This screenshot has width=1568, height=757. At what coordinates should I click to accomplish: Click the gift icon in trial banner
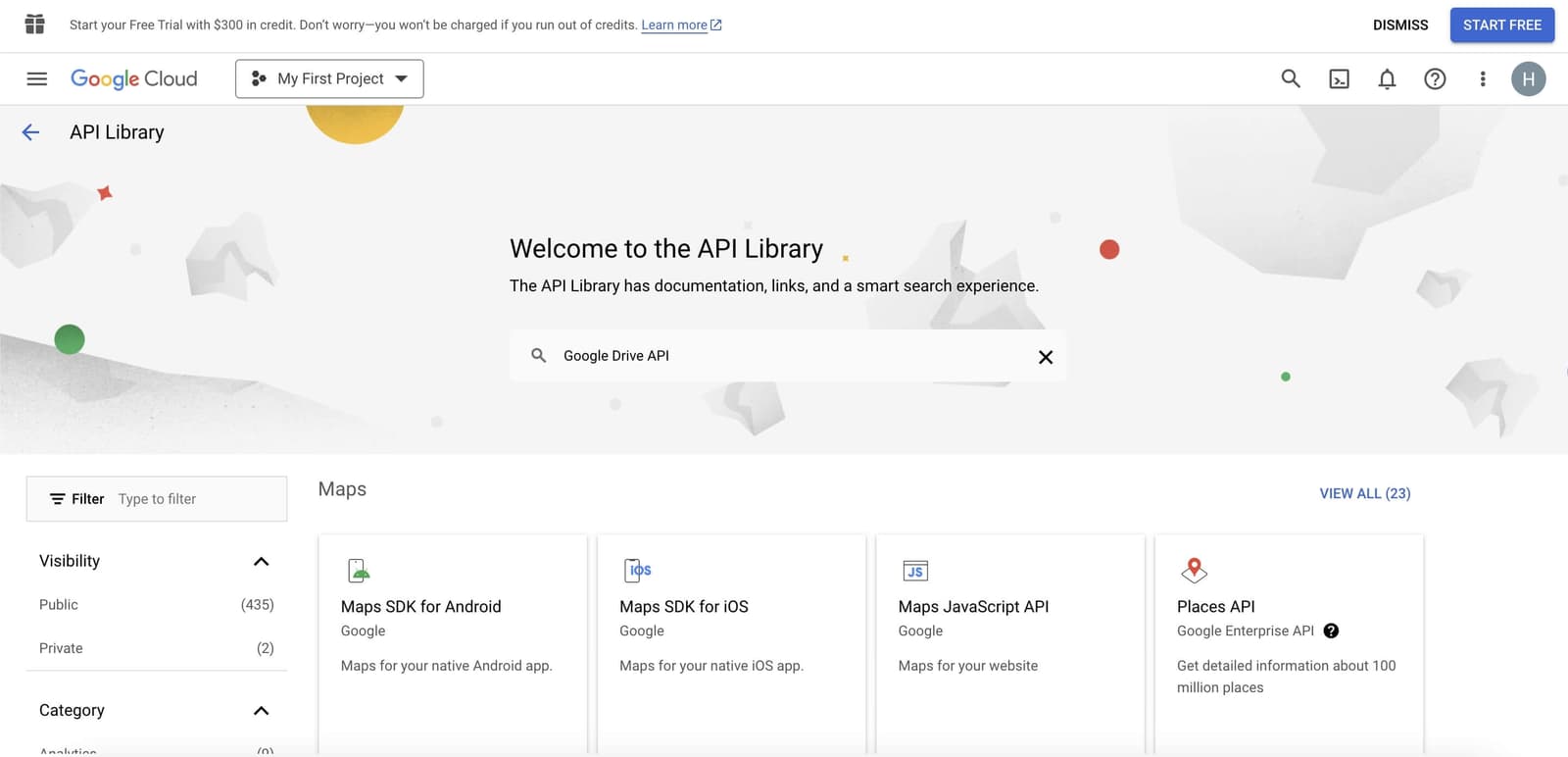tap(35, 25)
